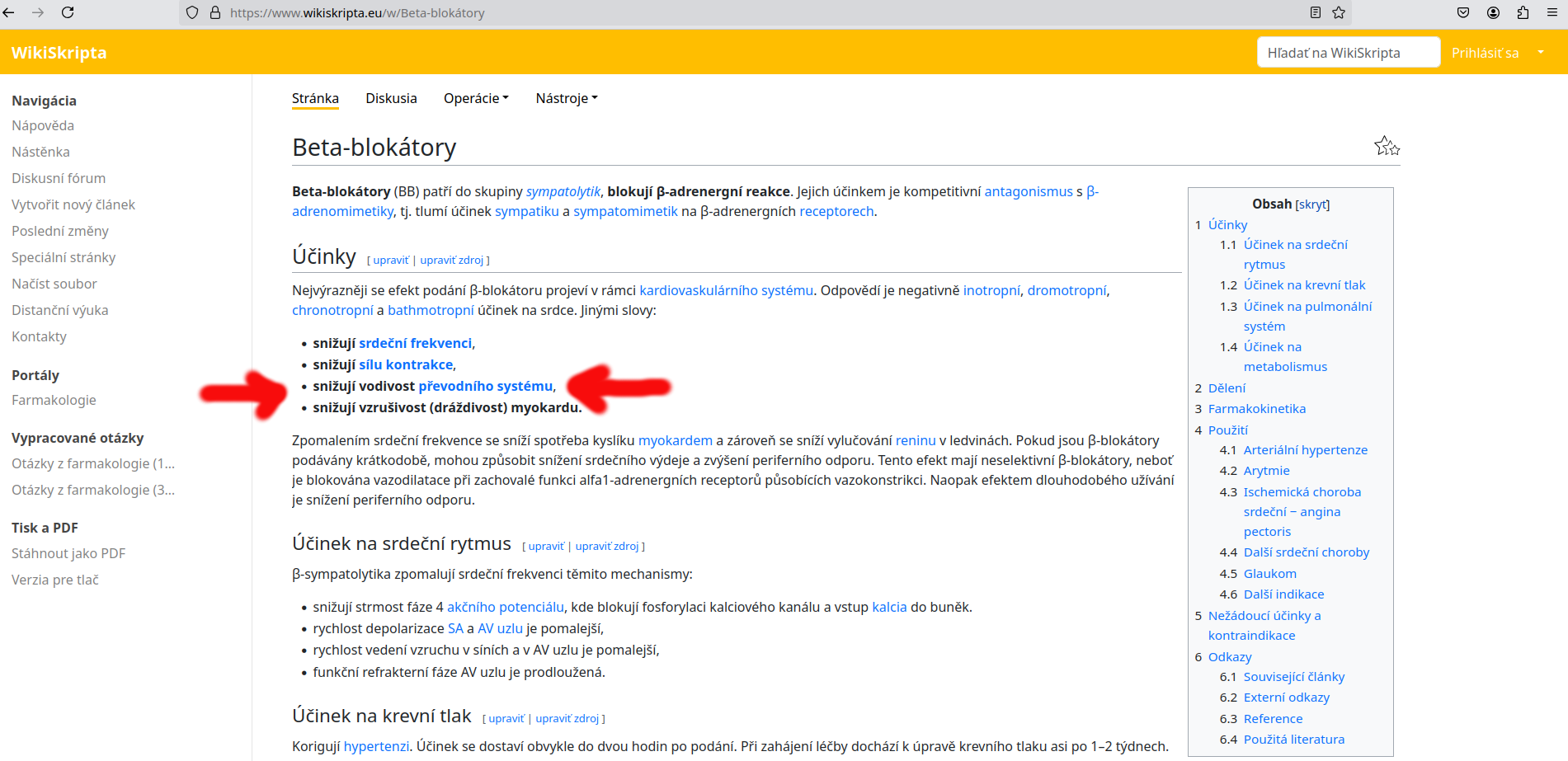Click the watchlist stars icon near article title
Viewport: 1568px width, 761px height.
click(x=1387, y=146)
